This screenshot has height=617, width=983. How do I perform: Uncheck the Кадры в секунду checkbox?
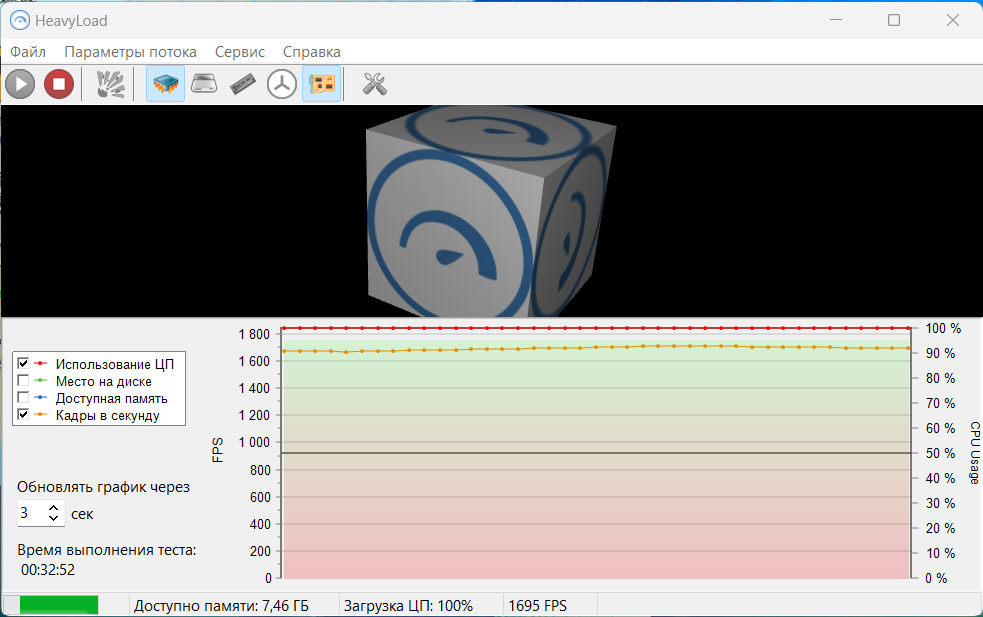[23, 415]
